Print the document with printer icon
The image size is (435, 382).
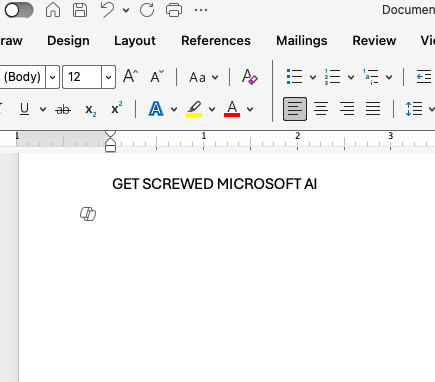tap(174, 10)
